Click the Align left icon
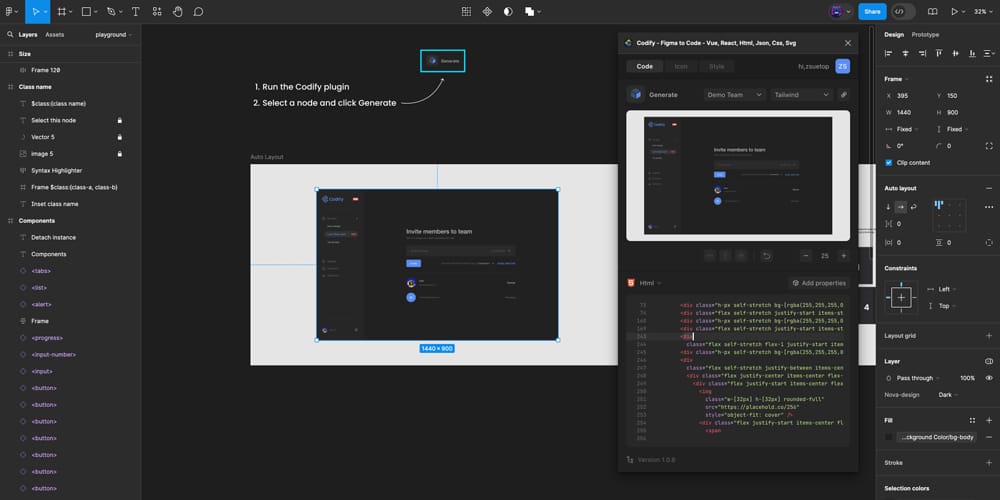This screenshot has width=1000, height=500. (x=888, y=54)
